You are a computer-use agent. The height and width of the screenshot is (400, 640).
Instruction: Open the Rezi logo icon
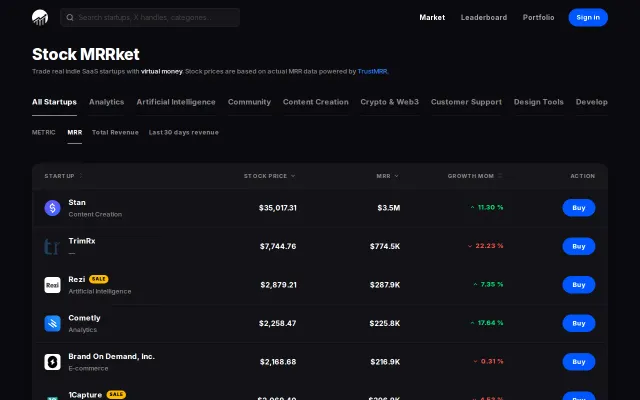point(52,285)
